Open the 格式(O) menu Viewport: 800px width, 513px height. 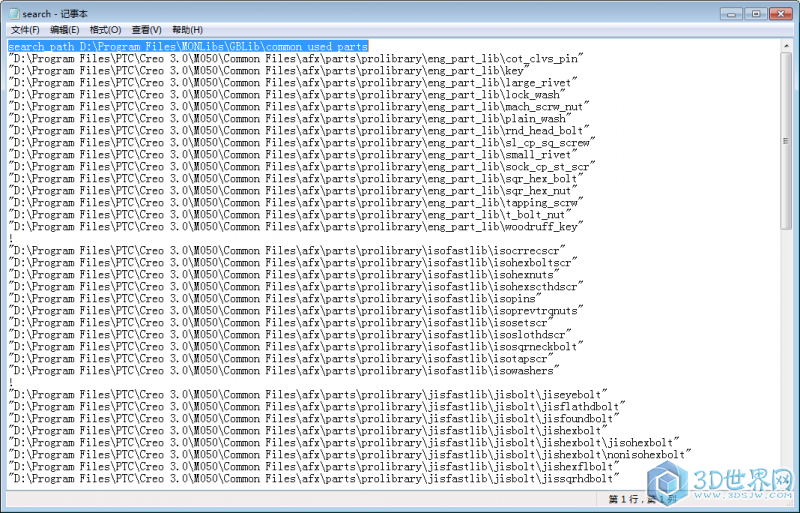(105, 30)
